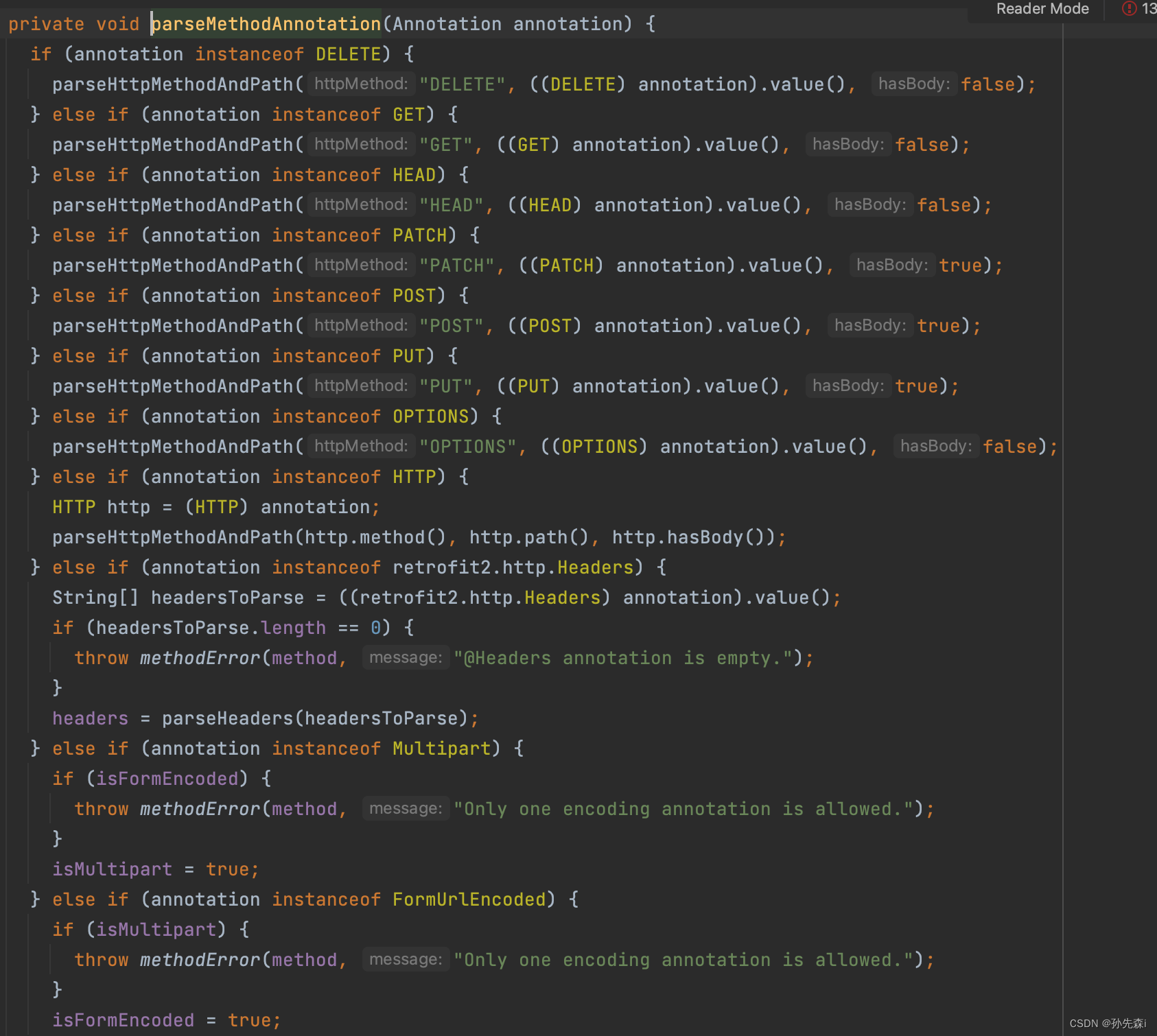The width and height of the screenshot is (1157, 1036).
Task: Click the "Only one encoding" string under isMultipart check
Action: [x=683, y=960]
